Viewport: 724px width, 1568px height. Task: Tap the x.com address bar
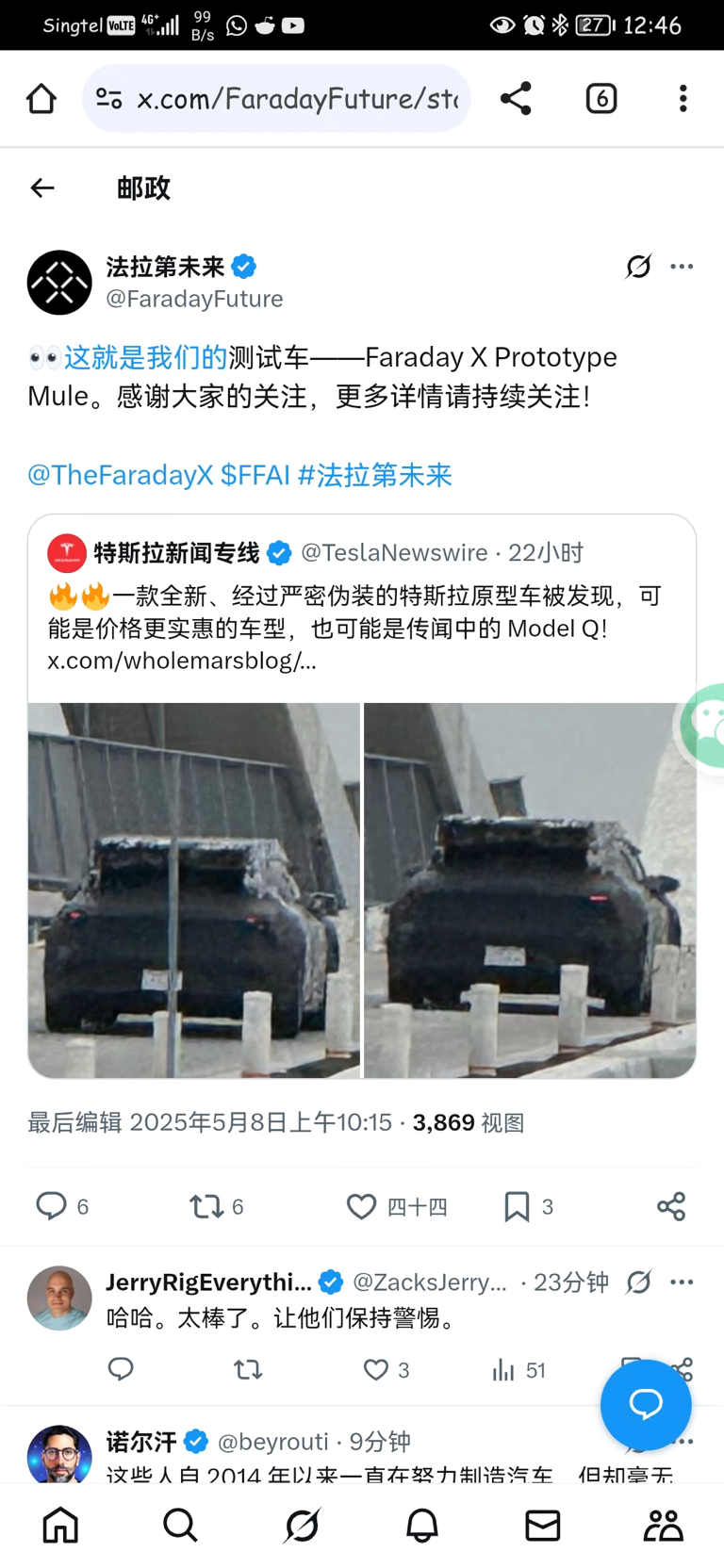tap(276, 98)
